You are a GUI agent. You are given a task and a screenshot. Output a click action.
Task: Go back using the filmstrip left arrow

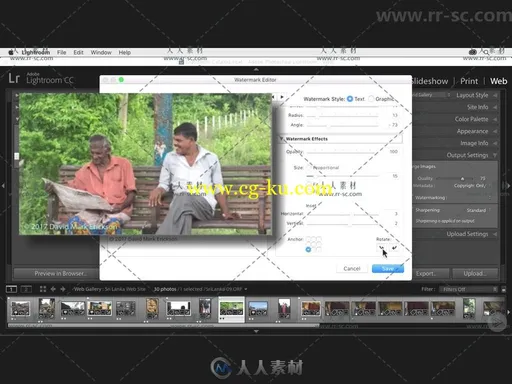tap(53, 289)
